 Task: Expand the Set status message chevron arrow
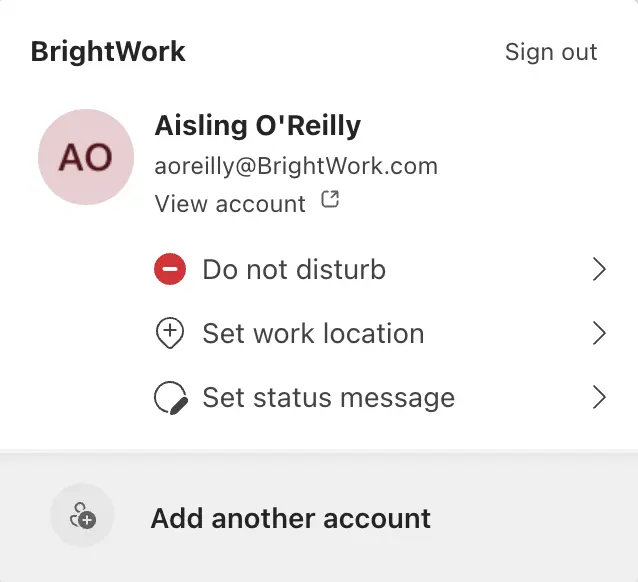(599, 398)
